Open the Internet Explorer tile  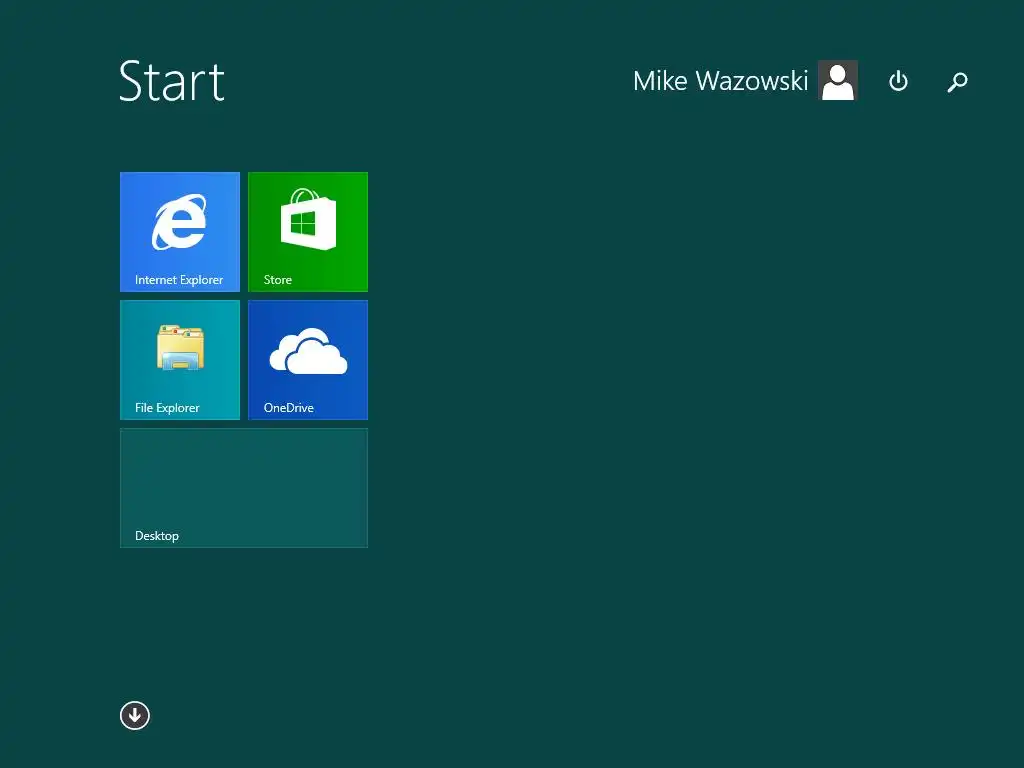click(x=180, y=232)
